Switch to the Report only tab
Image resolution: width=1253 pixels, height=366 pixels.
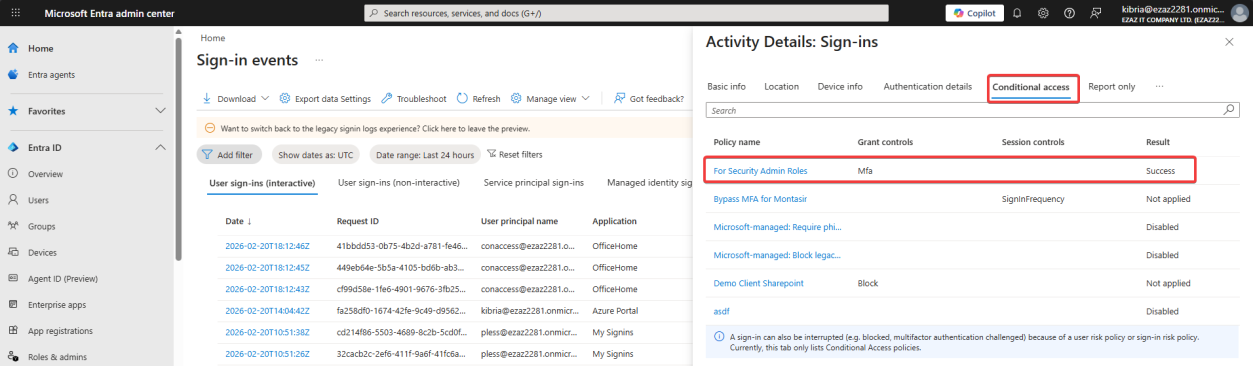(1111, 87)
